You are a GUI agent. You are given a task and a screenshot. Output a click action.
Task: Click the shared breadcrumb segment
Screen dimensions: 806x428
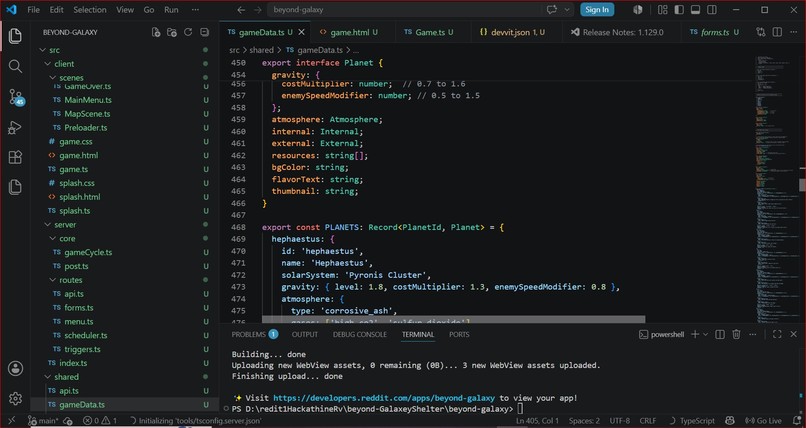(x=261, y=50)
